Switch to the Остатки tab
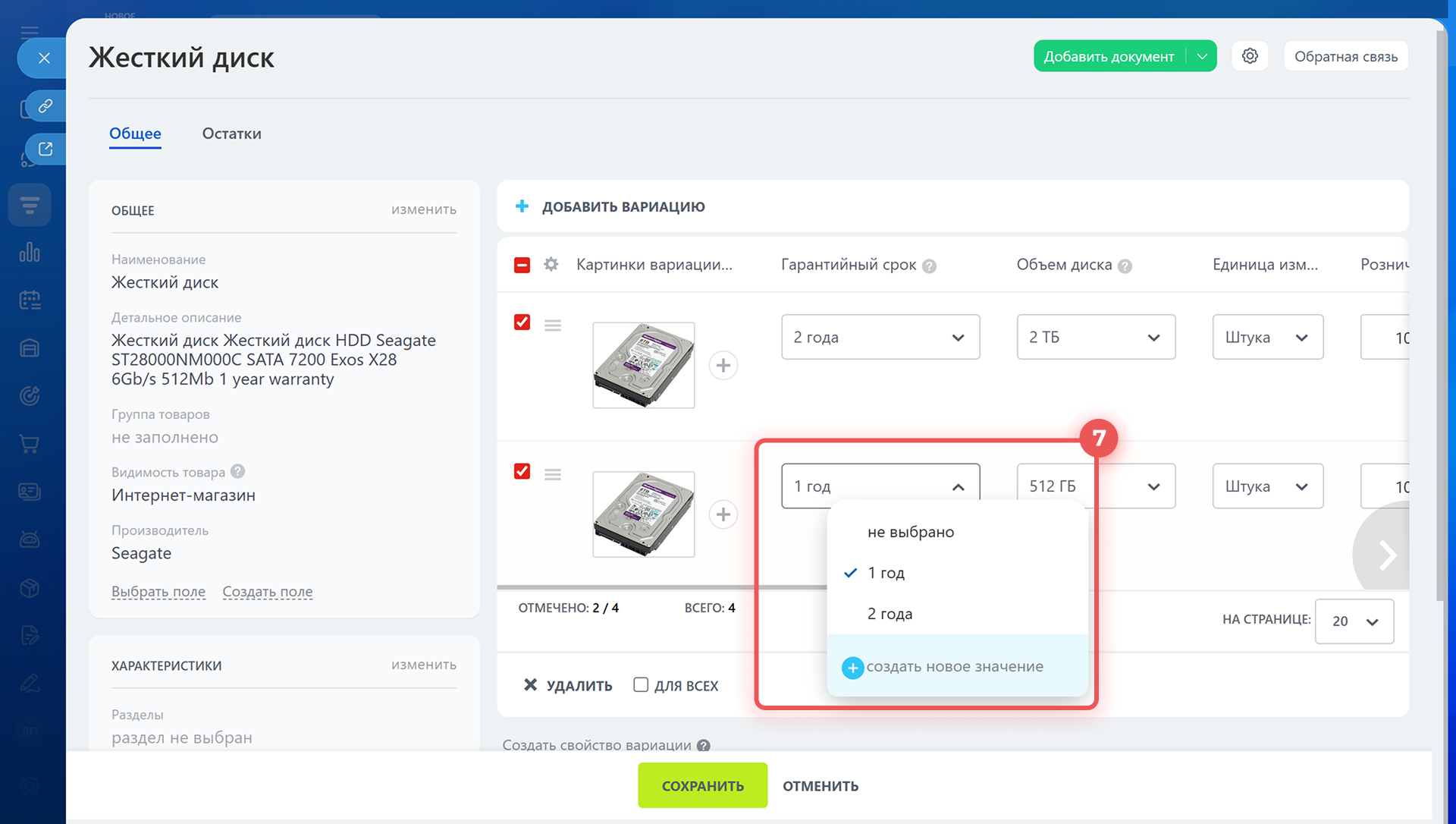 click(231, 134)
